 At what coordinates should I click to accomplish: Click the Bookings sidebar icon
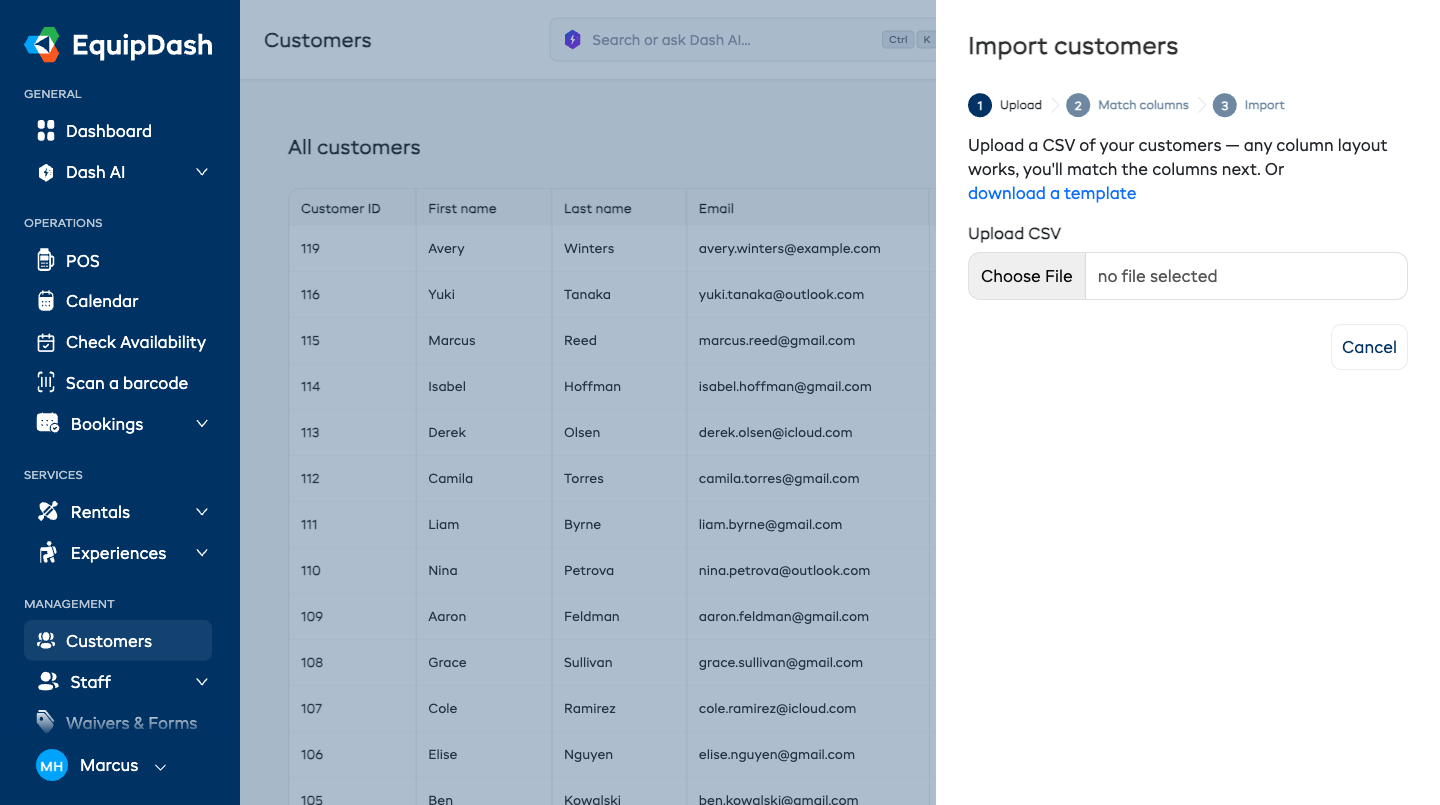pos(48,424)
